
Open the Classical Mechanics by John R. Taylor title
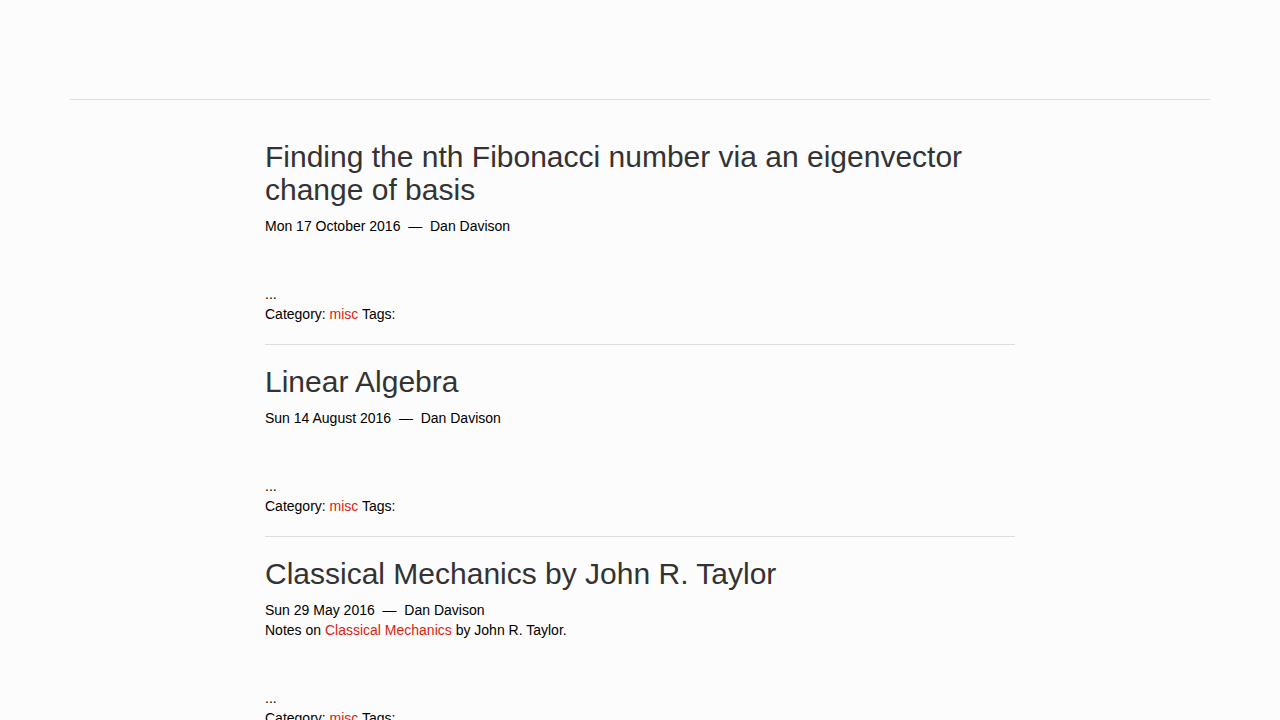click(x=520, y=574)
